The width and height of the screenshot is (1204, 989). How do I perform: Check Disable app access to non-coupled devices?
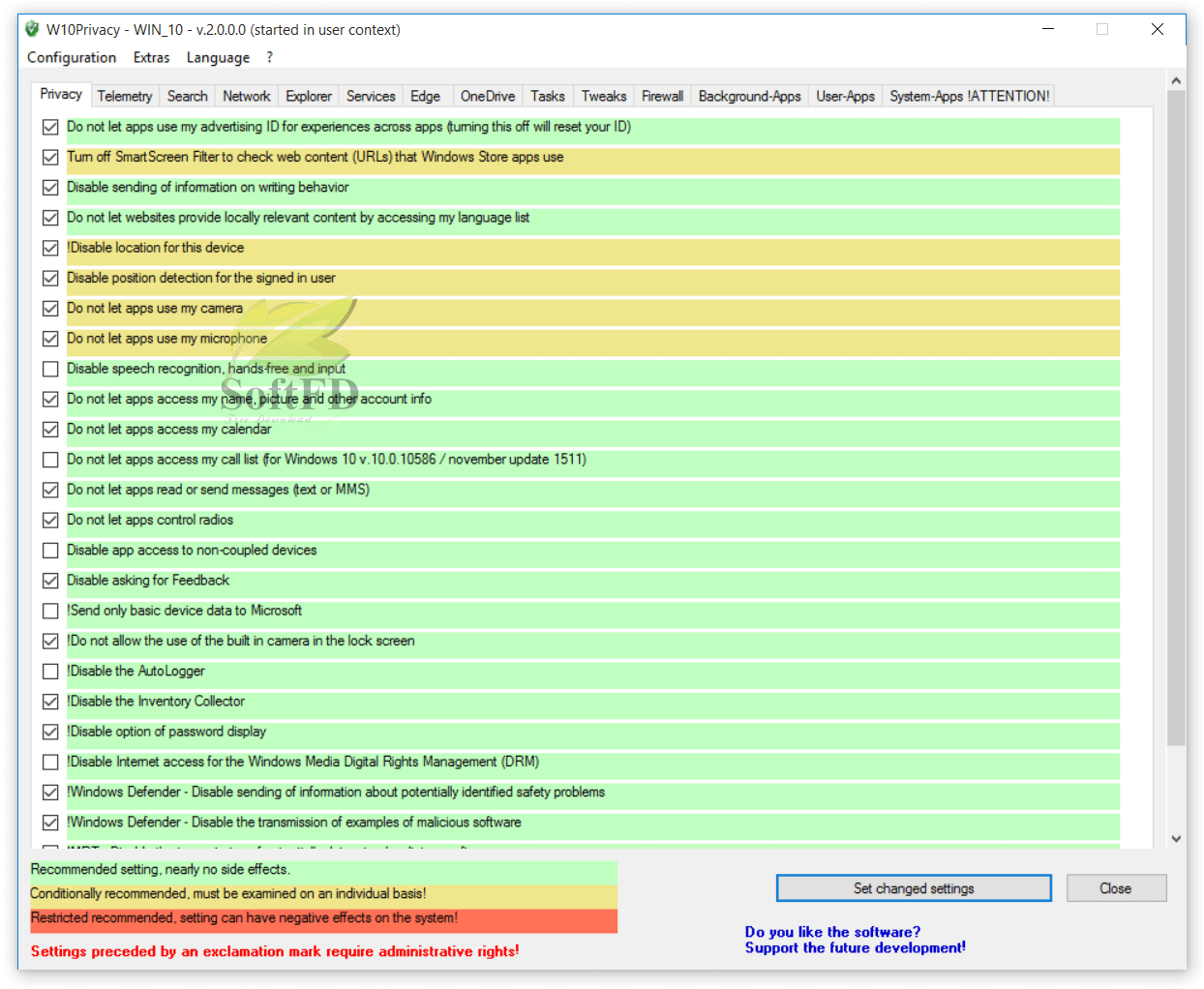click(x=50, y=551)
